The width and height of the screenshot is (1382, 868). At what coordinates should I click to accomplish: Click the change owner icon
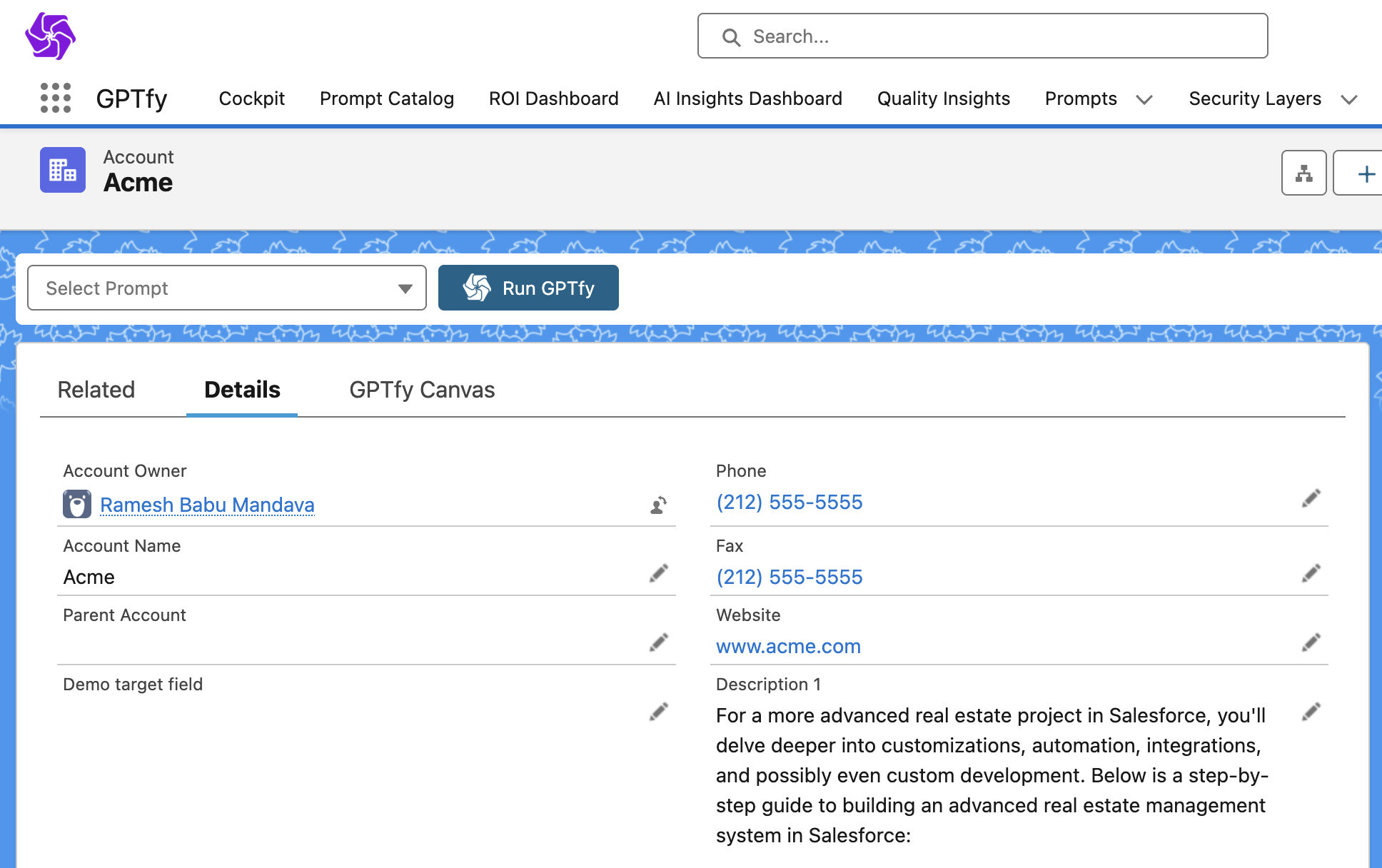click(658, 505)
